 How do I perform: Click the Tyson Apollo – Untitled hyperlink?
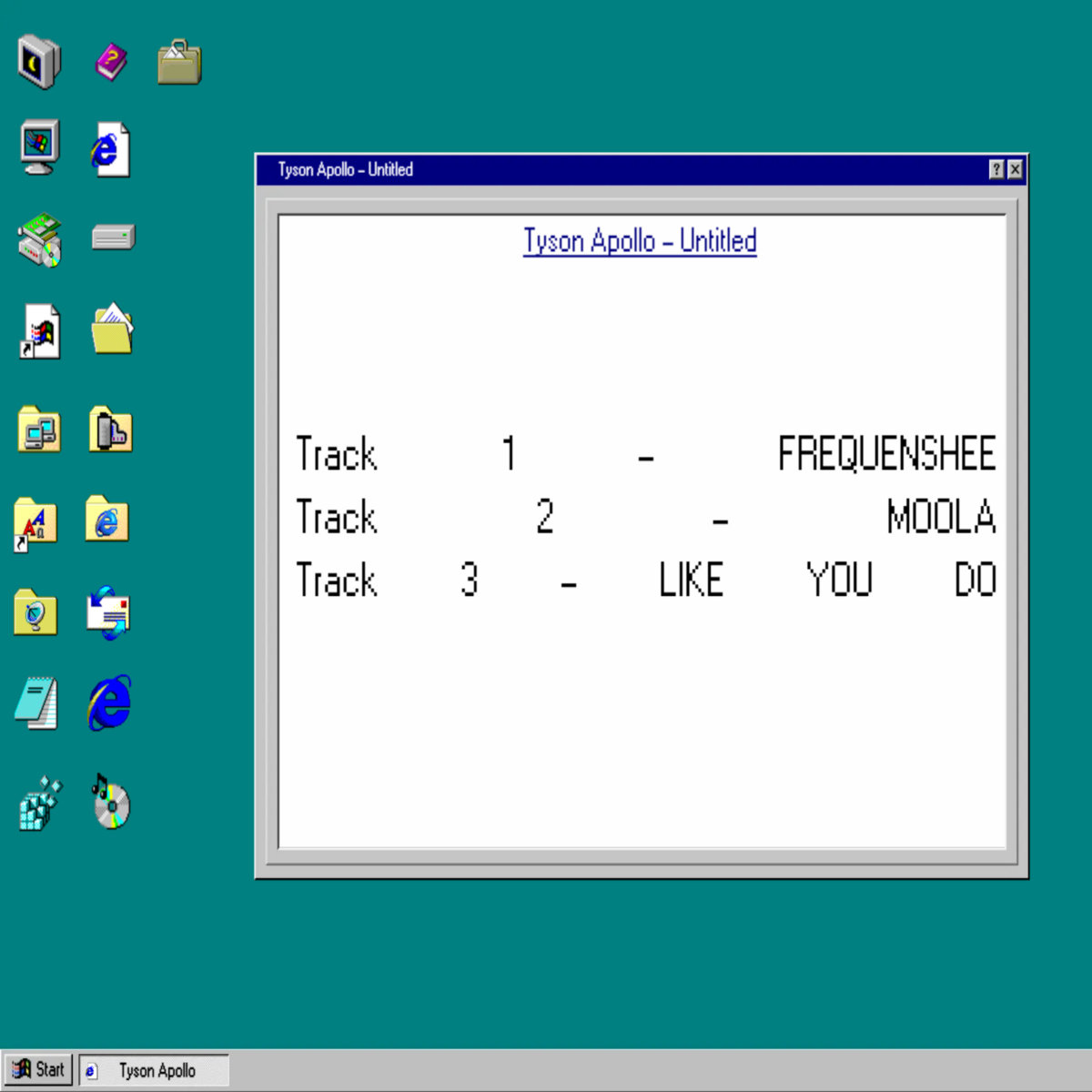click(640, 241)
